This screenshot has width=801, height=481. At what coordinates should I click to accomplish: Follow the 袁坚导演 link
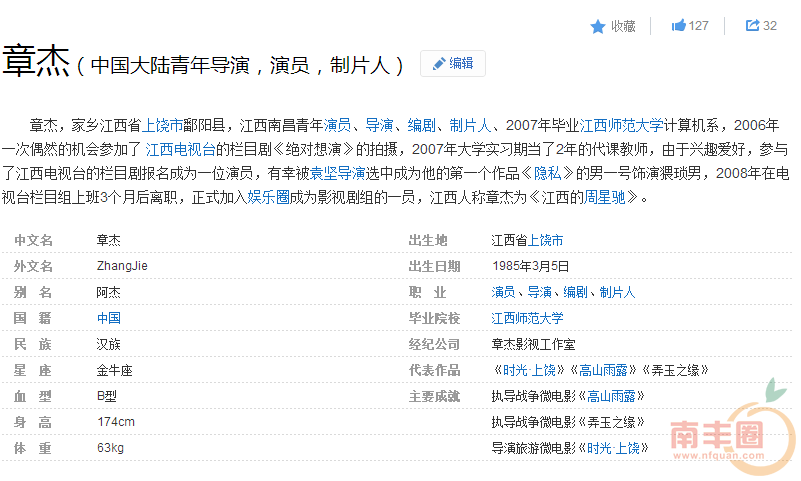(x=338, y=173)
